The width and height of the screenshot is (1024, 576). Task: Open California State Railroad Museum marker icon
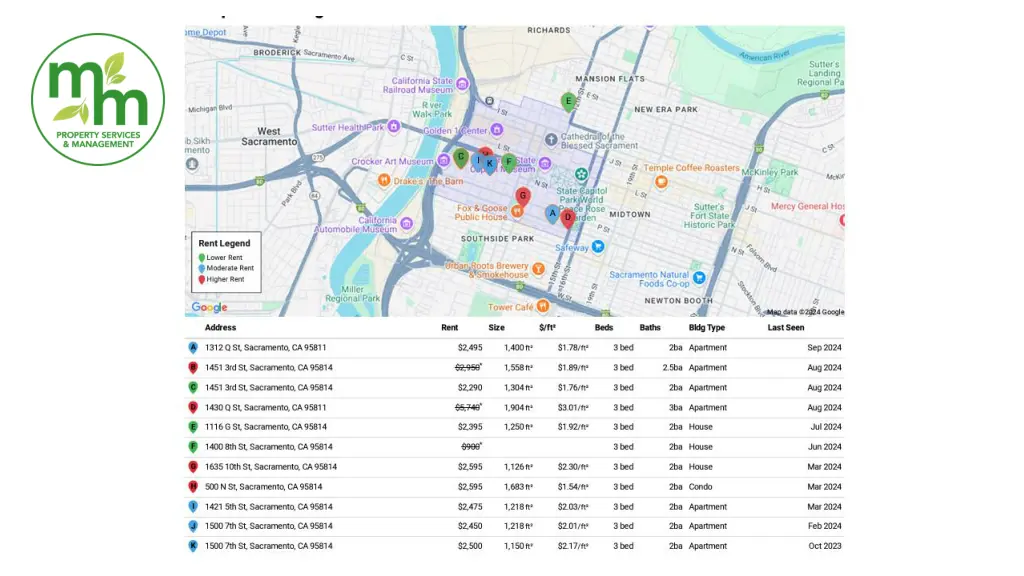pos(462,84)
